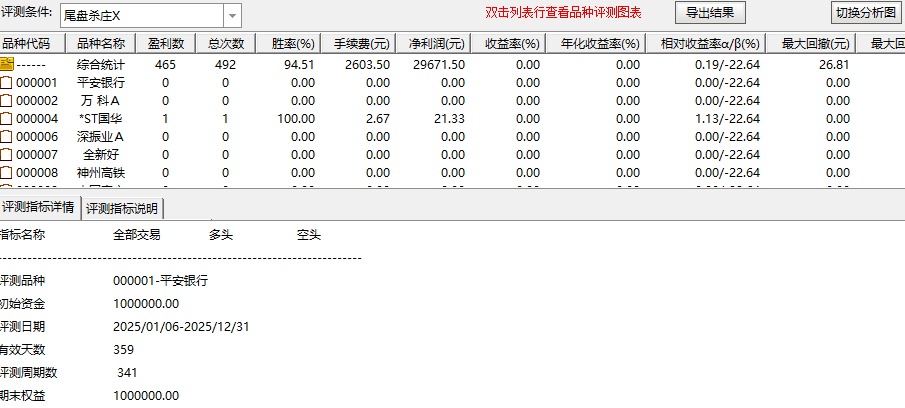Sort by the 最大回撤(元) column header
The width and height of the screenshot is (905, 408).
(811, 43)
